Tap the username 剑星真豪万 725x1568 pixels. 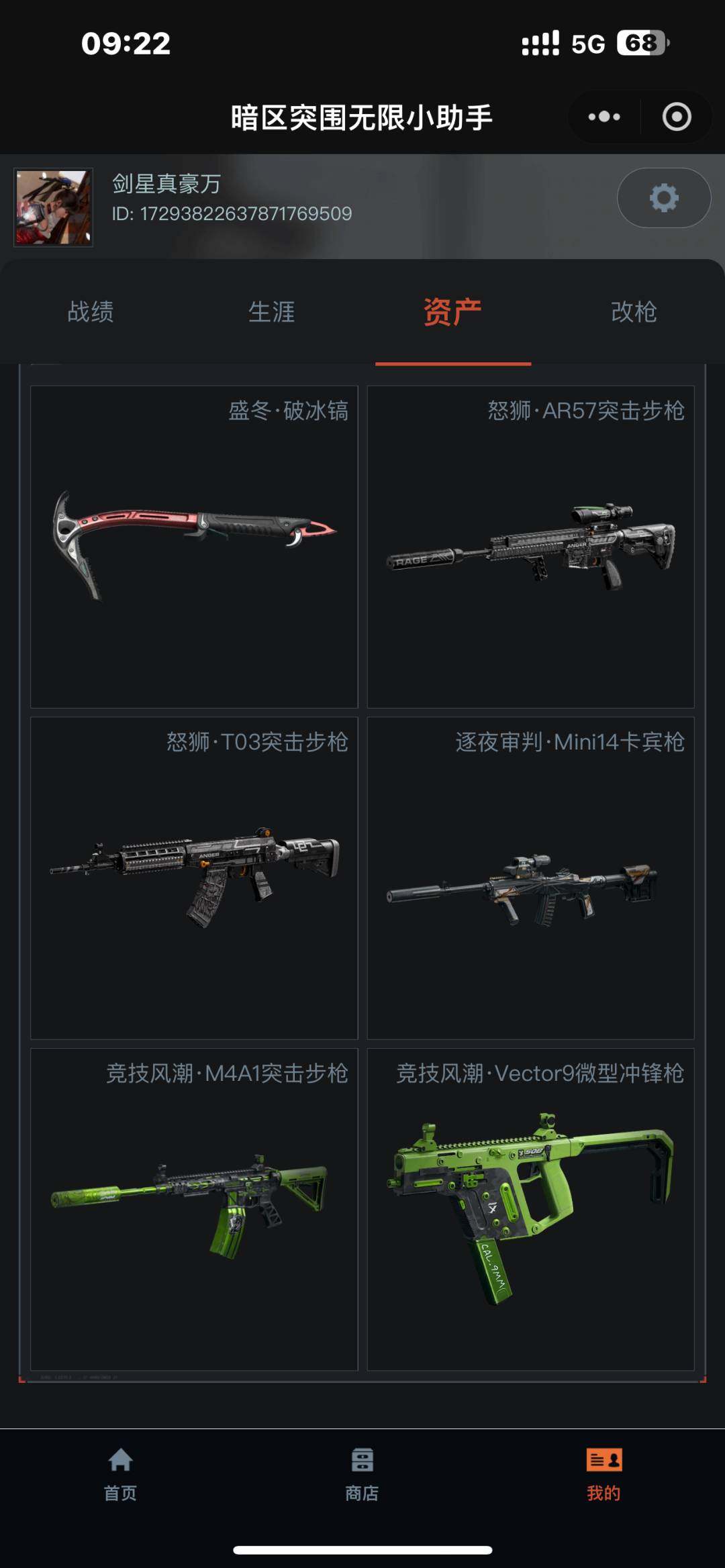[x=166, y=183]
